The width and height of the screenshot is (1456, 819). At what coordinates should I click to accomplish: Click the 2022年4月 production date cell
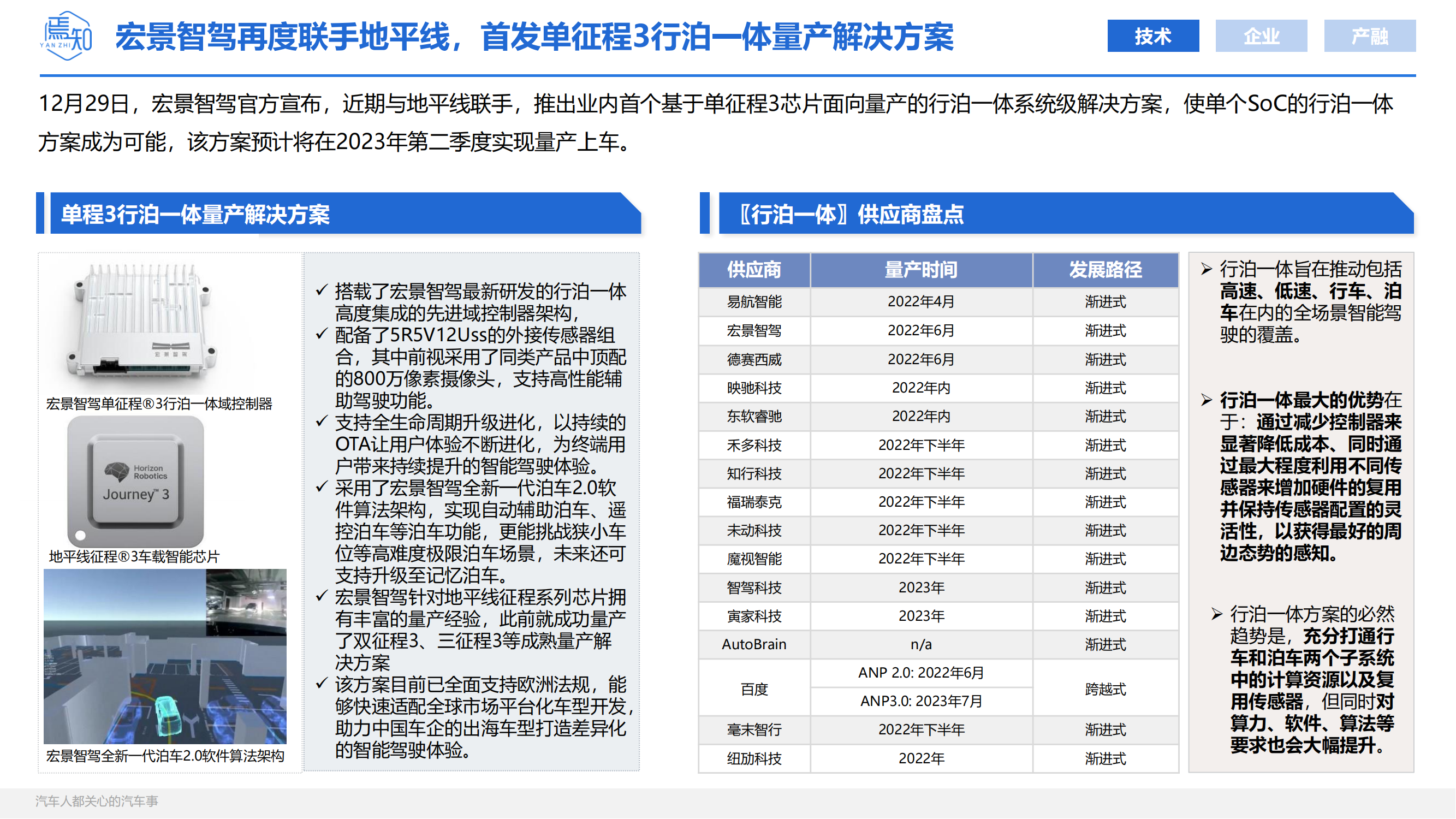(922, 302)
